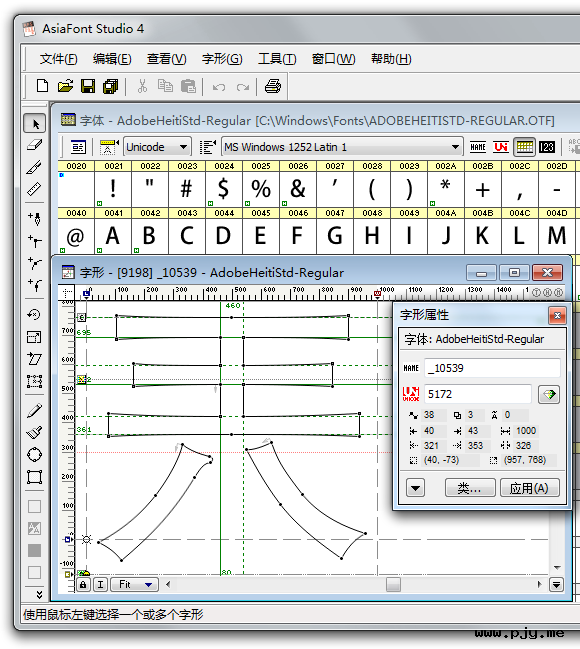
Task: Select the add pen-point drawing tool
Action: tap(35, 219)
